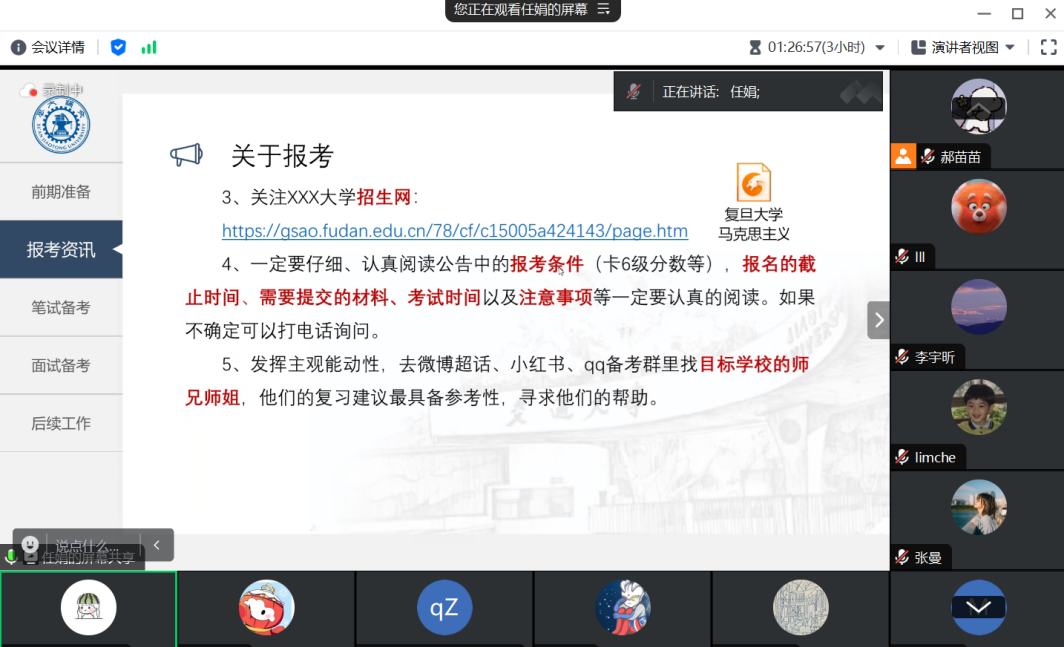Click the orange host icon beside 郝苗苗

click(x=903, y=156)
